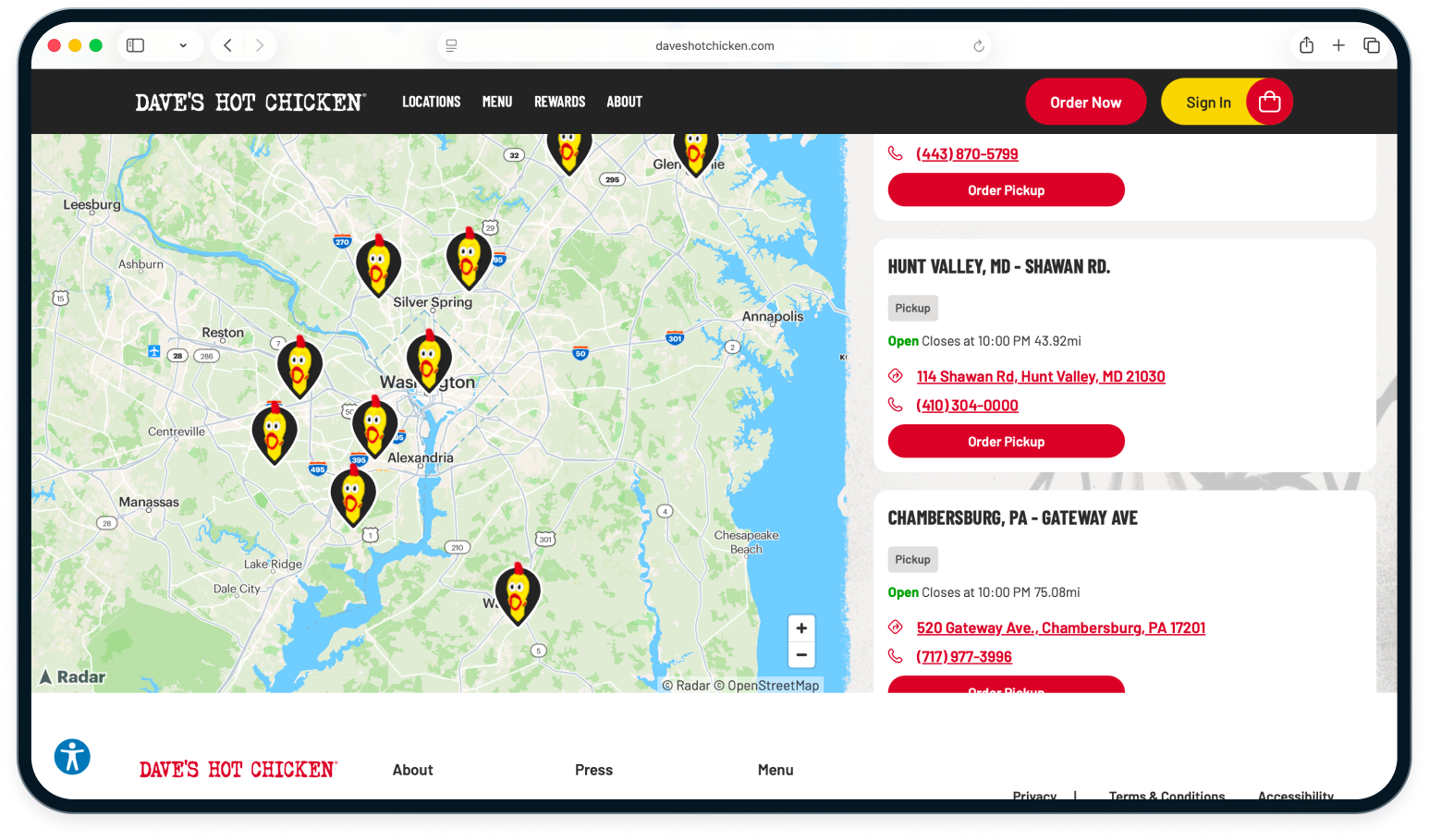
Task: Expand the sidebar dropdown chevron in Safari
Action: pos(183,44)
